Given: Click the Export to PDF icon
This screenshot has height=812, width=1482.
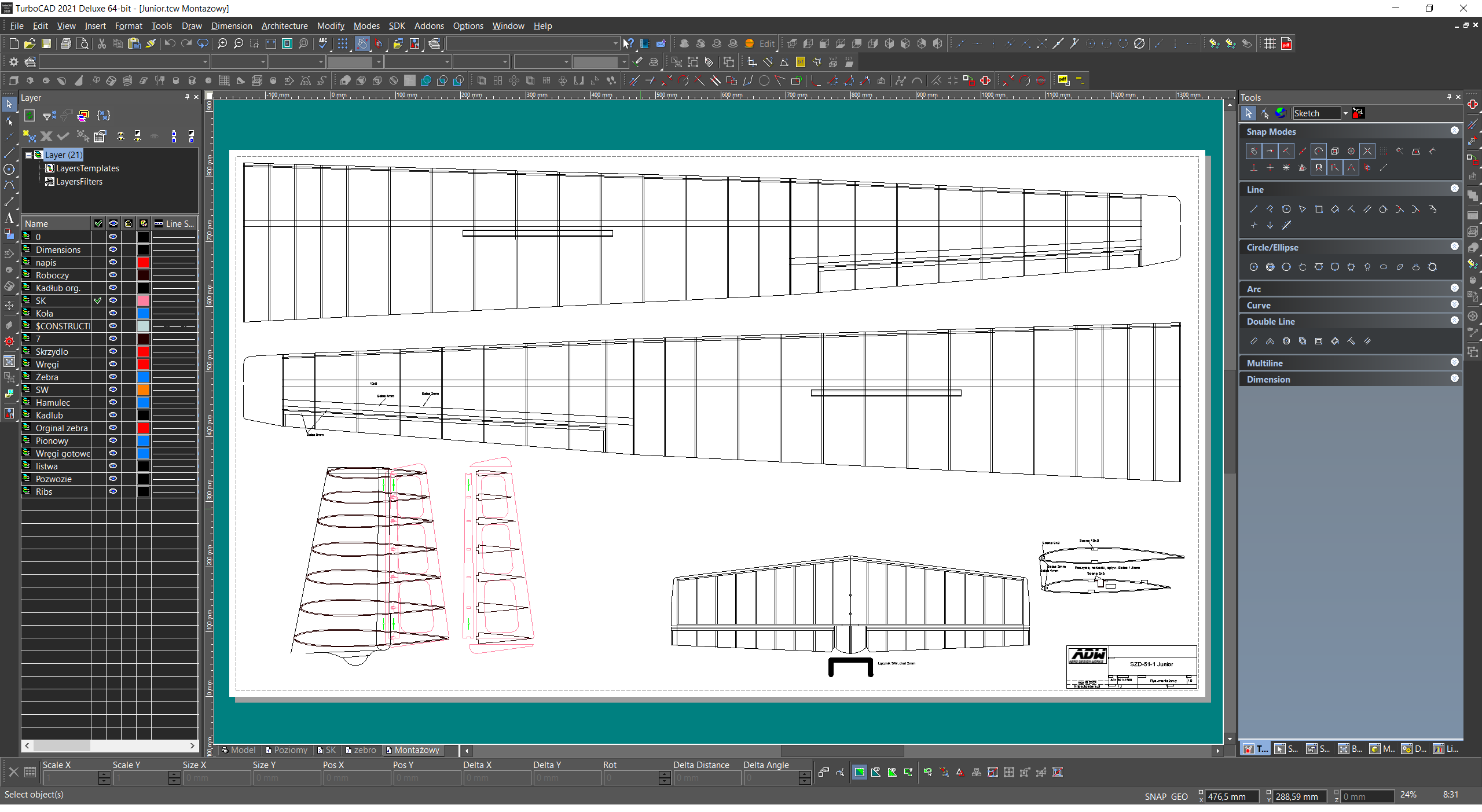Looking at the screenshot, I should [1286, 43].
